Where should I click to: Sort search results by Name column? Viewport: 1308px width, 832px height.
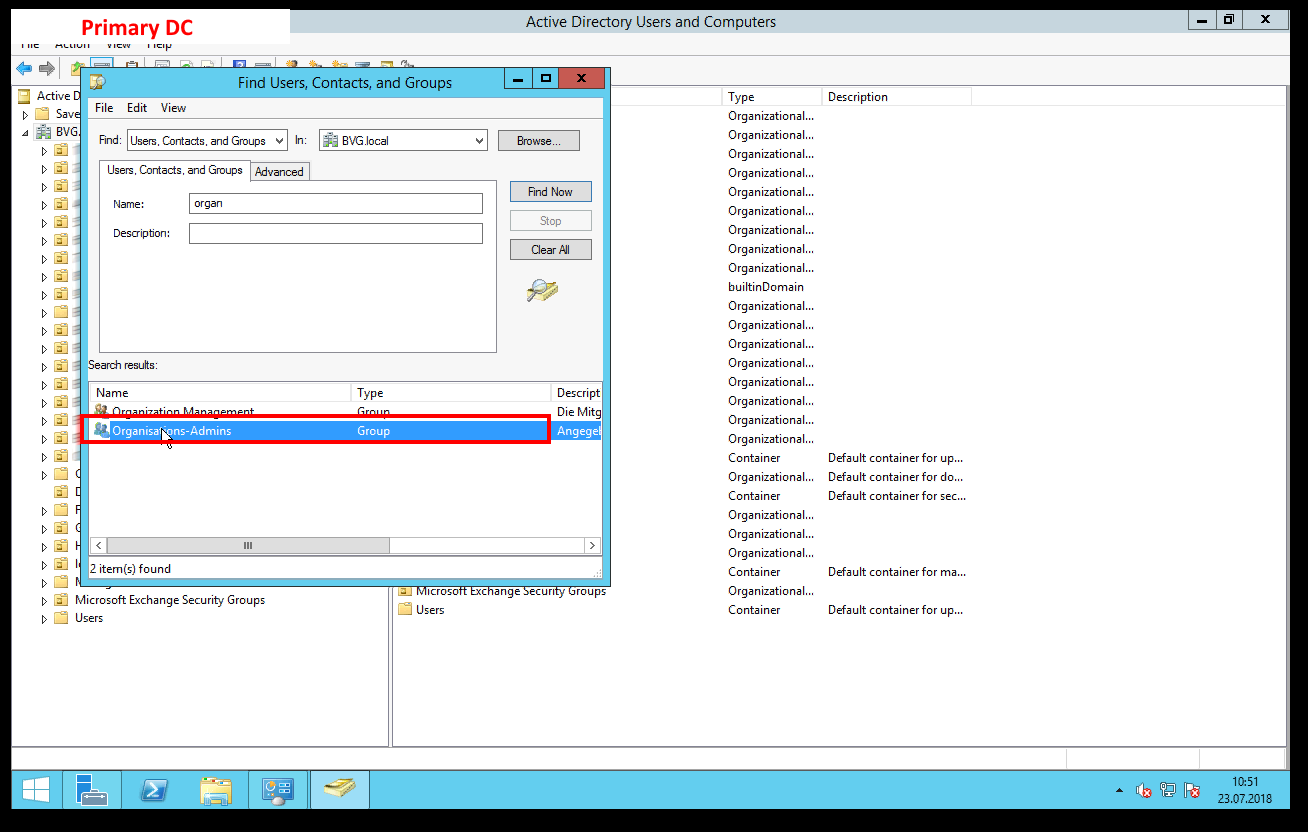click(221, 393)
